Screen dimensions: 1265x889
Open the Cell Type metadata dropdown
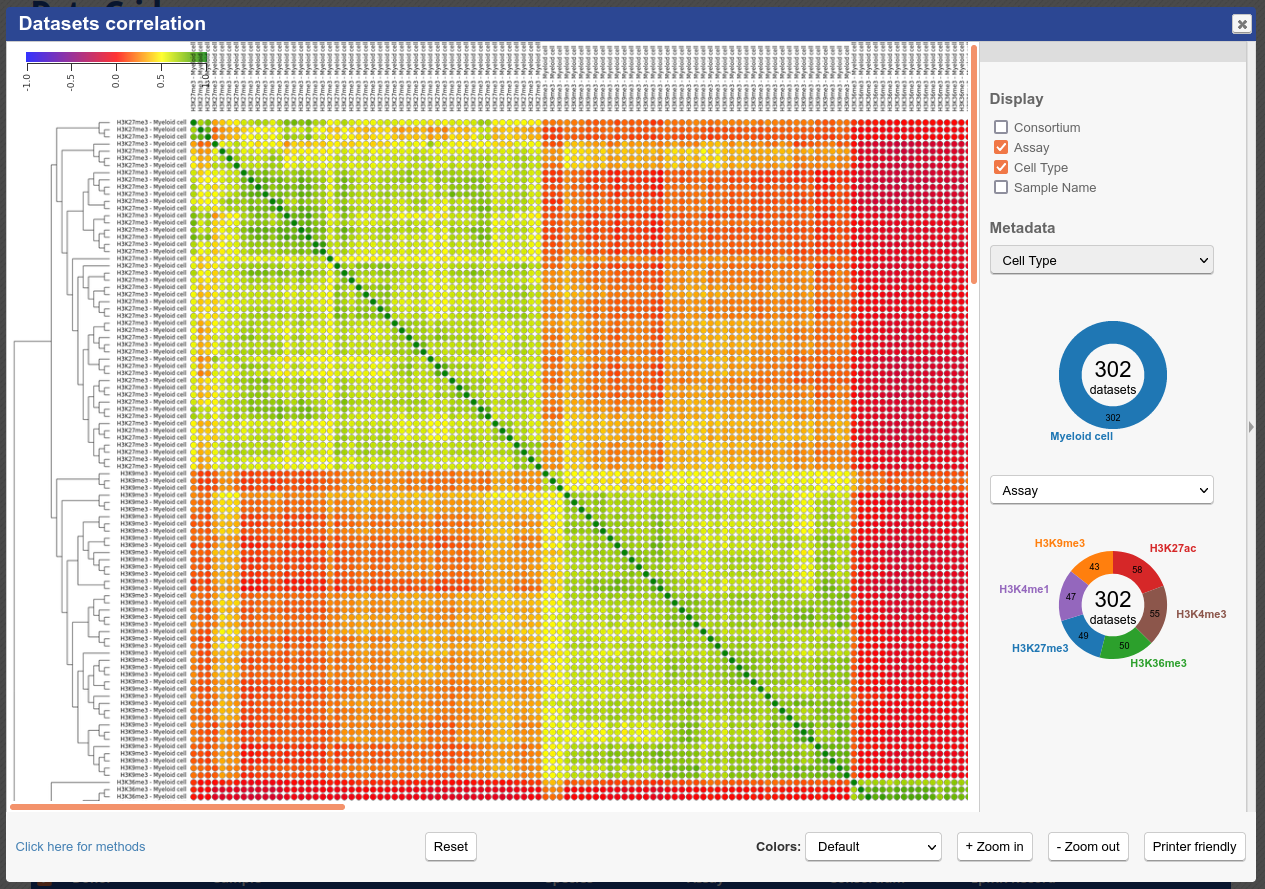tap(1101, 260)
